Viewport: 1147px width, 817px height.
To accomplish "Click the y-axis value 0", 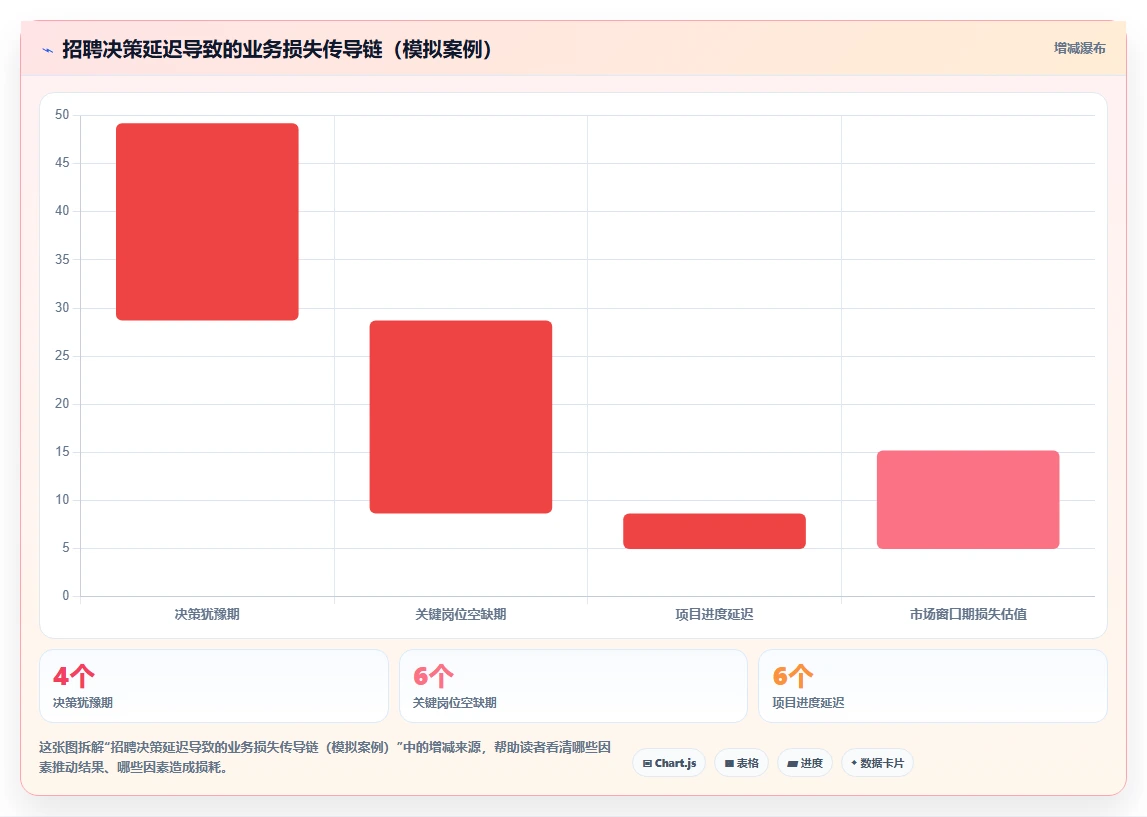I will [66, 595].
